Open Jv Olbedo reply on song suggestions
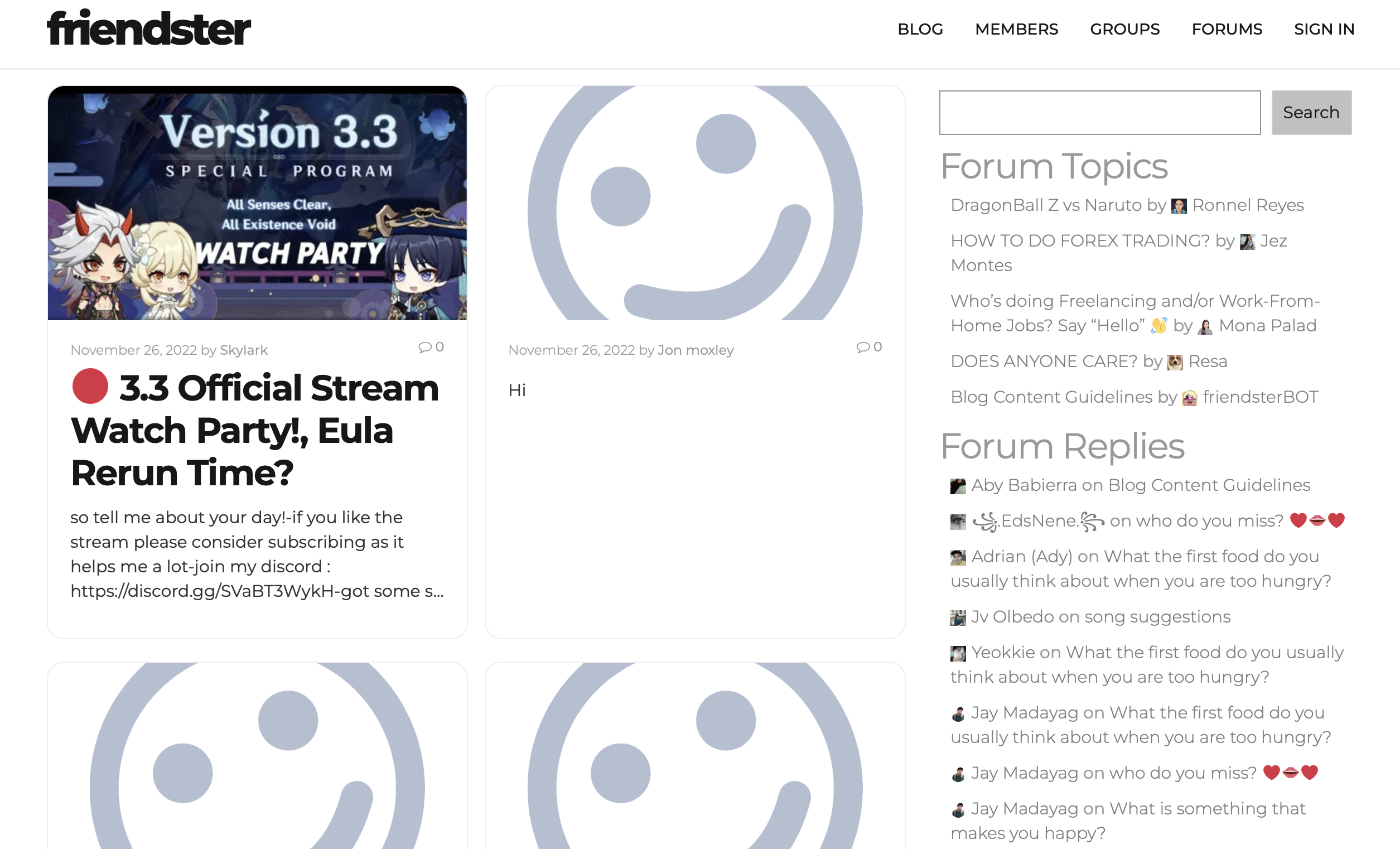The width and height of the screenshot is (1400, 849). point(1157,617)
